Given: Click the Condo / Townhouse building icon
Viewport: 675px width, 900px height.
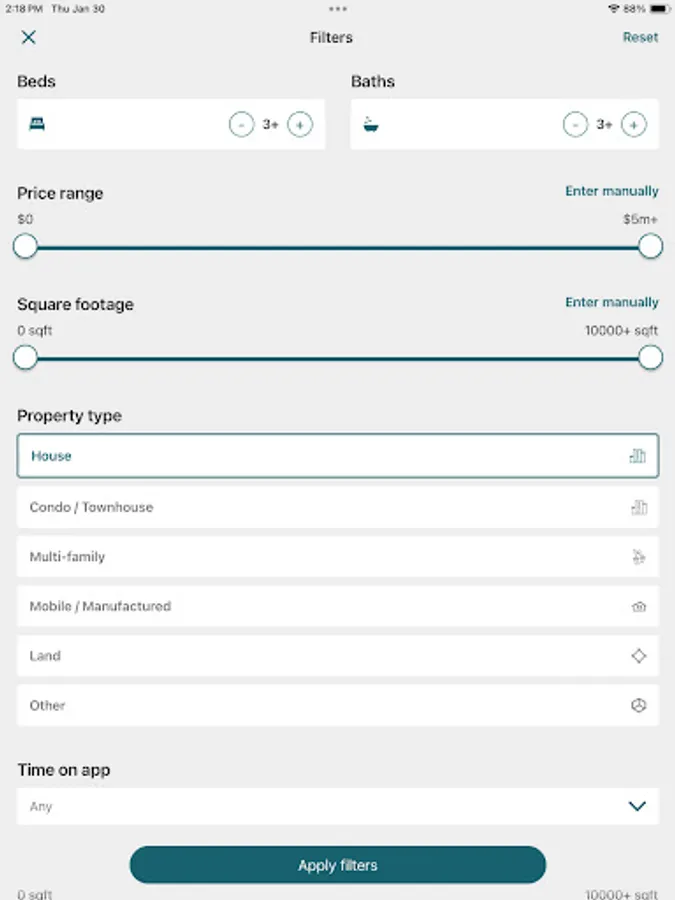Looking at the screenshot, I should pos(640,507).
